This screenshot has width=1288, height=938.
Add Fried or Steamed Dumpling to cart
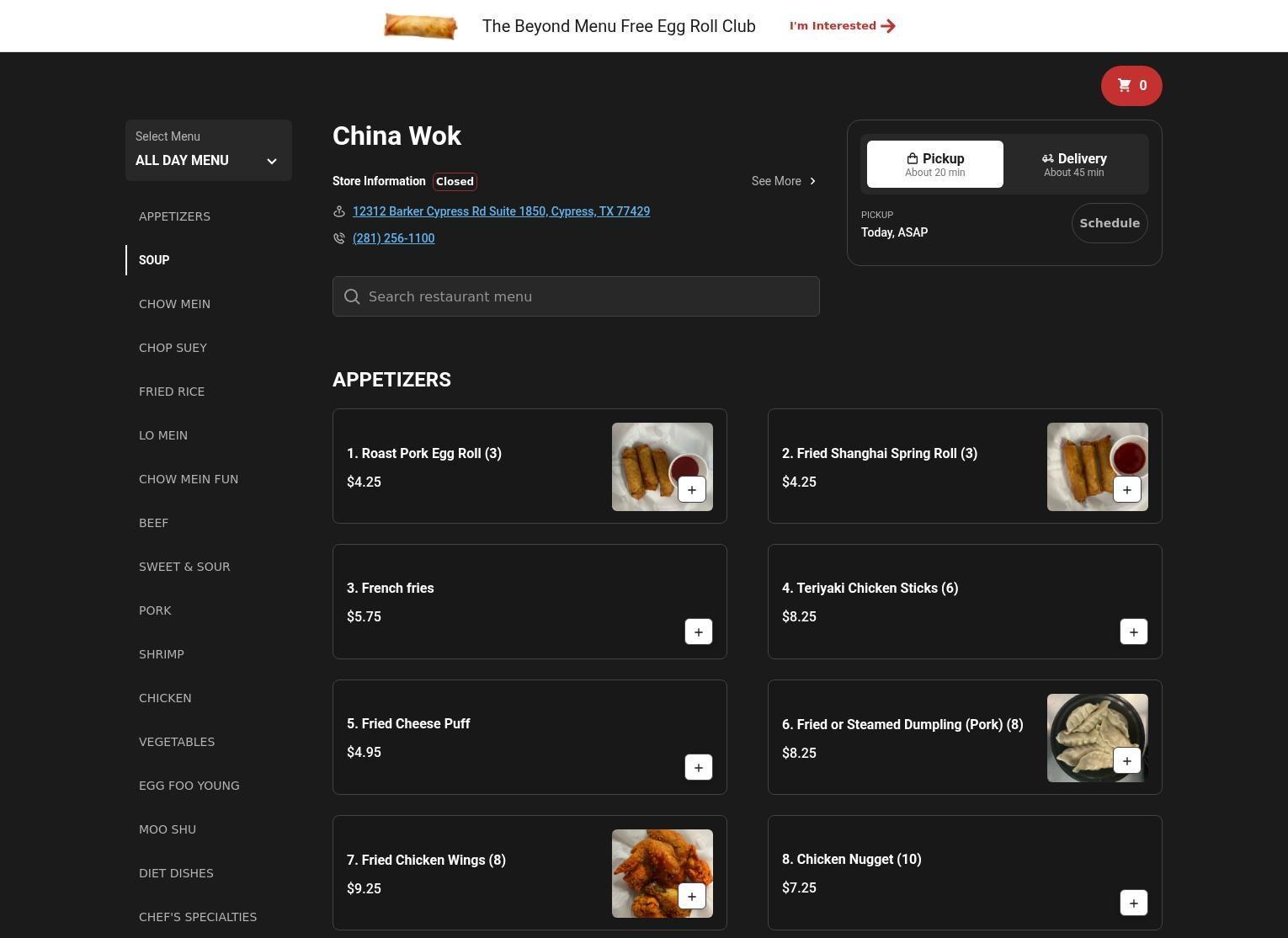tap(1126, 761)
